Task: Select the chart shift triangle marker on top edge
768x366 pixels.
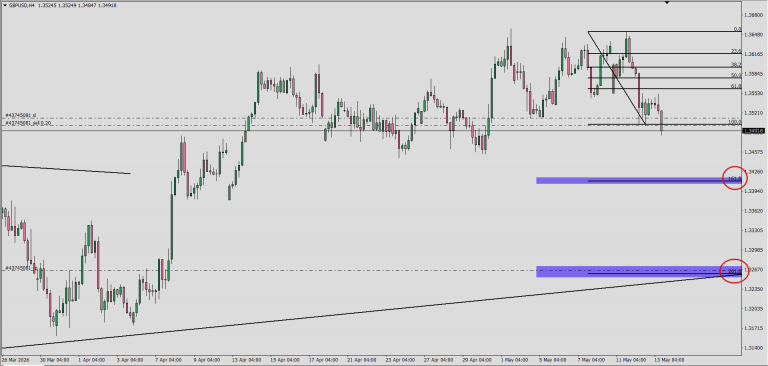Action: point(666,2)
